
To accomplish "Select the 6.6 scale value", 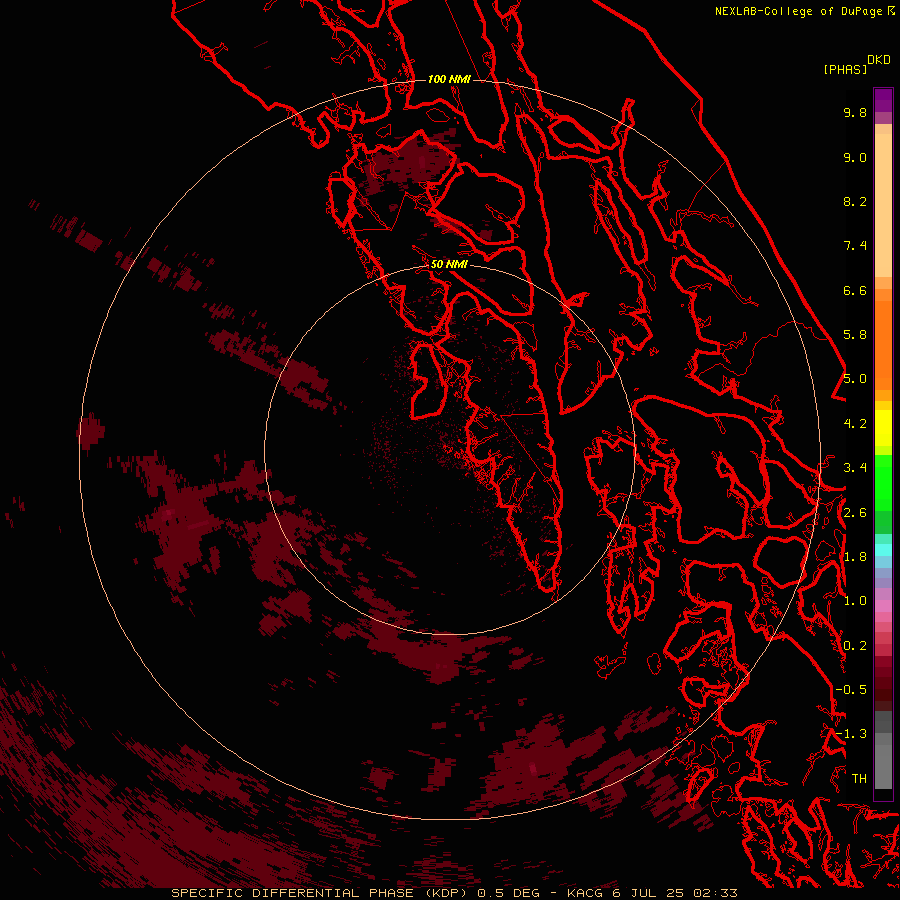I will (855, 290).
